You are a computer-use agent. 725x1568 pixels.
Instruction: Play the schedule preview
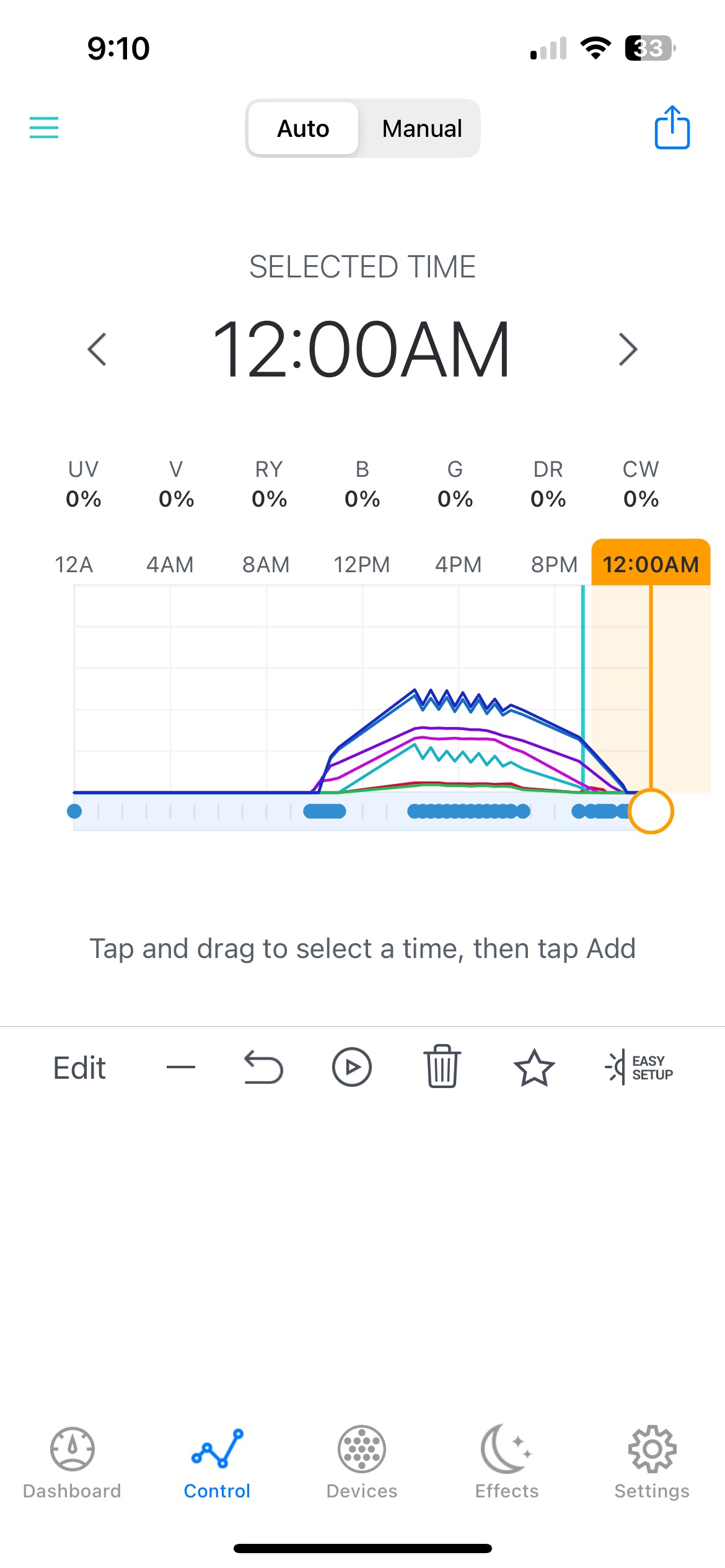coord(351,1067)
